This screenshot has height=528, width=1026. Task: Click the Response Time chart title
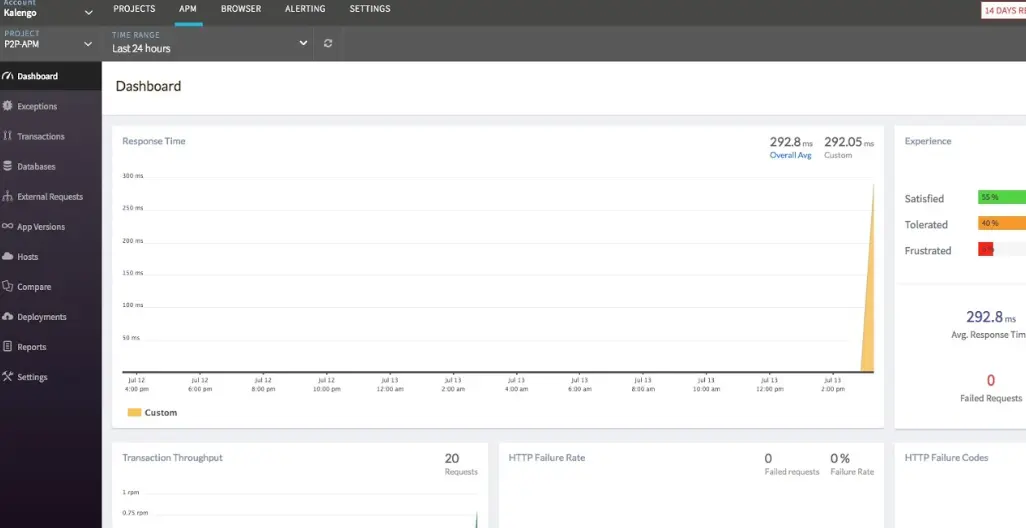[154, 141]
